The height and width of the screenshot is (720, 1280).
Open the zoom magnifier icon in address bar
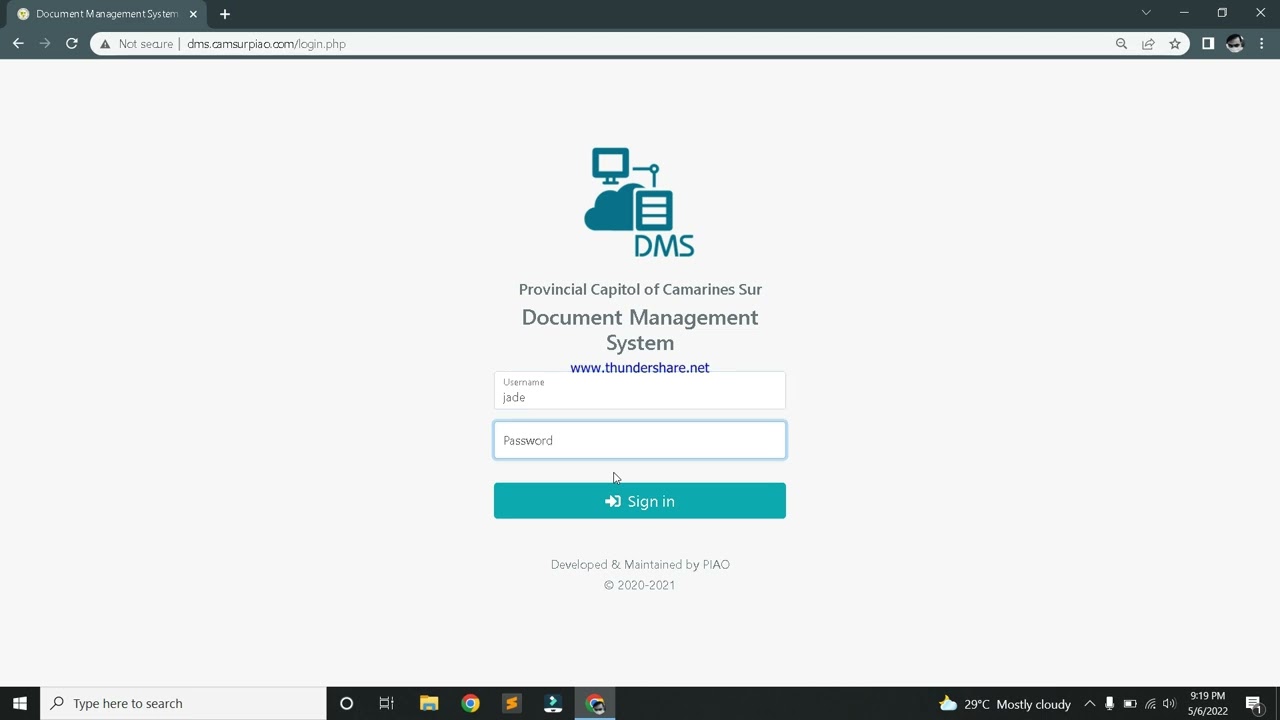[x=1121, y=44]
